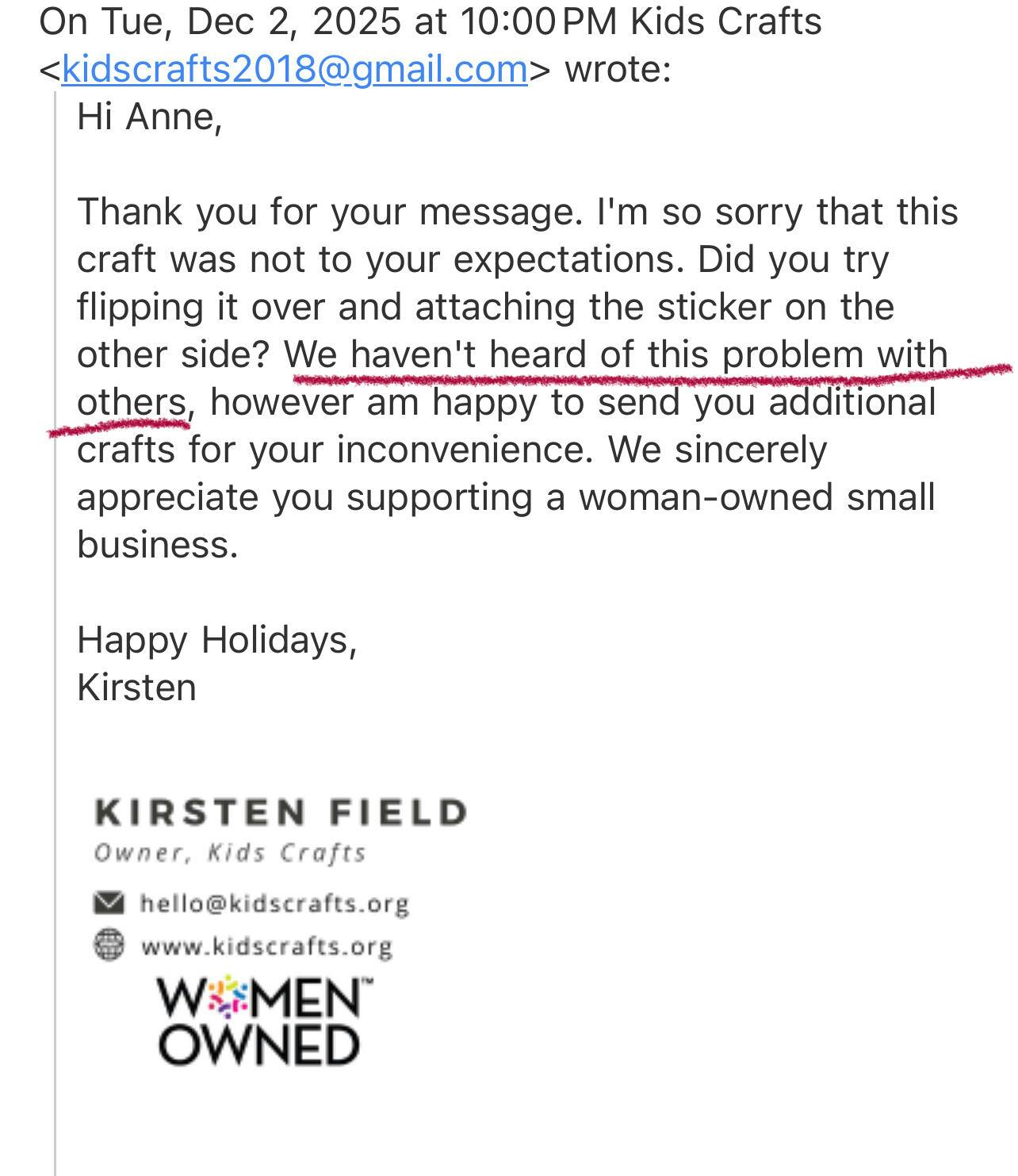Open the hello@kidscrafts.org address in the signature
Image resolution: width=1018 pixels, height=1176 pixels.
coord(274,904)
